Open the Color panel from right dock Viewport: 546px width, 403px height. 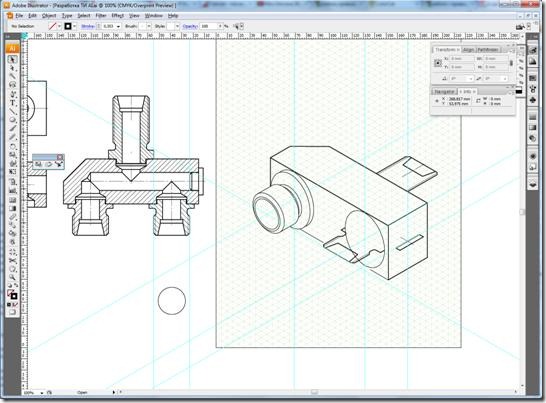(x=532, y=51)
